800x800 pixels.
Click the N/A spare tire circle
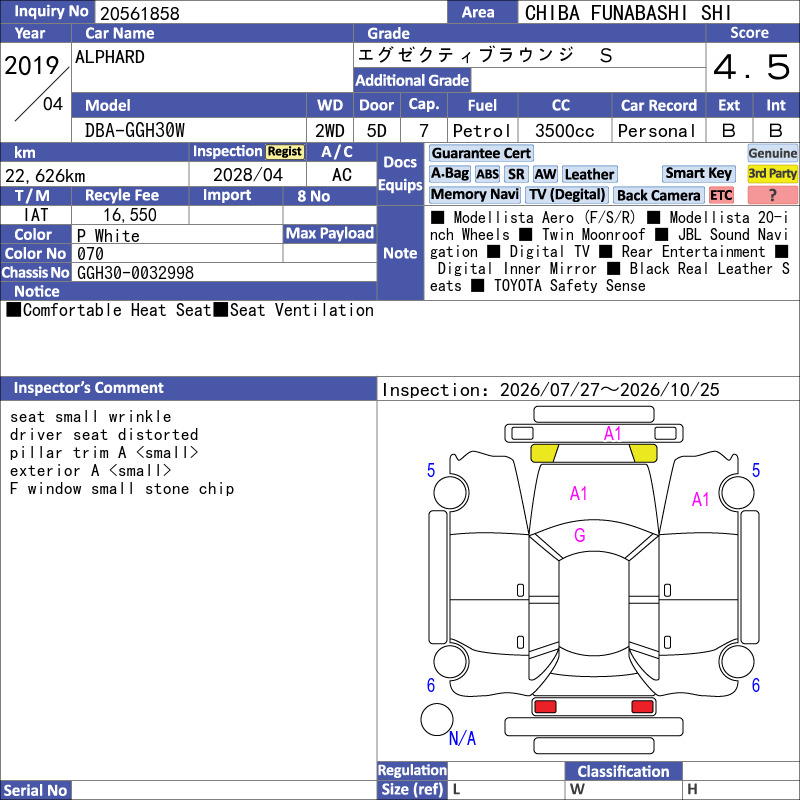[x=437, y=719]
